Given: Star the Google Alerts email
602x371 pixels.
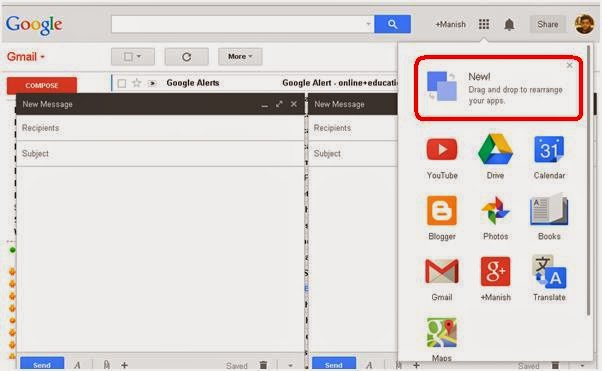Looking at the screenshot, I should click(136, 83).
